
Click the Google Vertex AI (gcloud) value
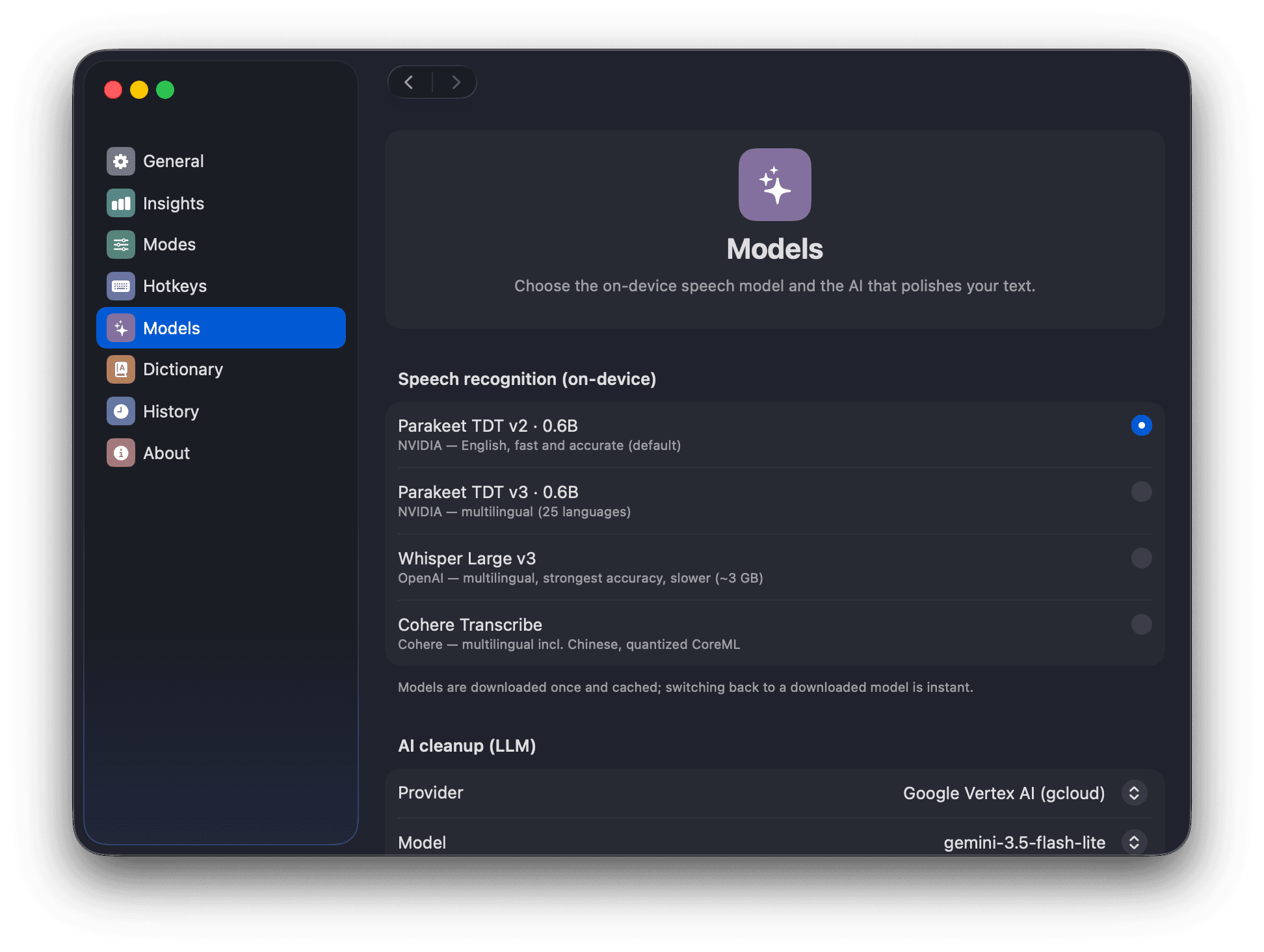pos(1004,793)
